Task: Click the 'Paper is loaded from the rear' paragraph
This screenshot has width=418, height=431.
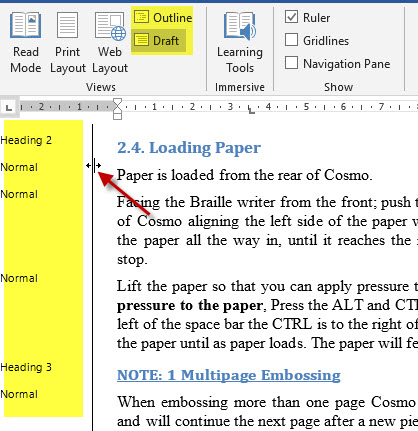Action: pyautogui.click(x=245, y=175)
